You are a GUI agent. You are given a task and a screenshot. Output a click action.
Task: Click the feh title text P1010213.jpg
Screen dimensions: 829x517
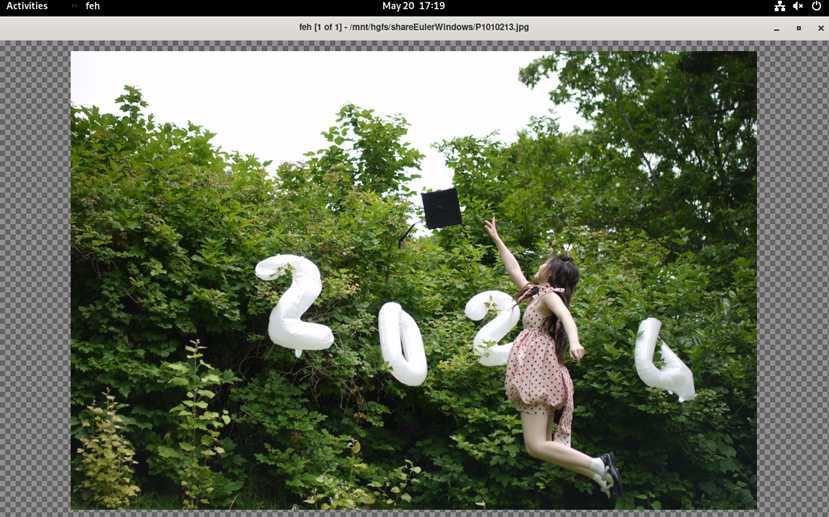coord(502,27)
